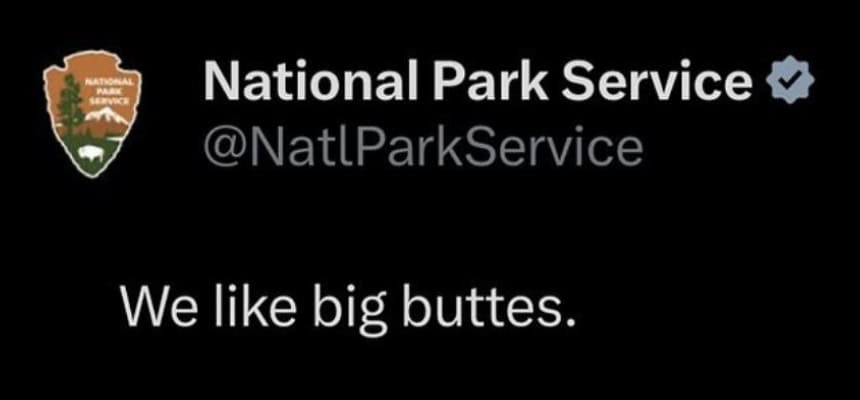Click the blue verified badge

tap(789, 80)
